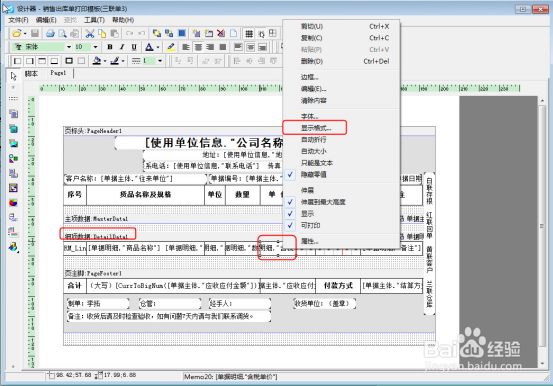The height and width of the screenshot is (386, 553).
Task: Cut the selection with scissors icon
Action: click(90, 34)
